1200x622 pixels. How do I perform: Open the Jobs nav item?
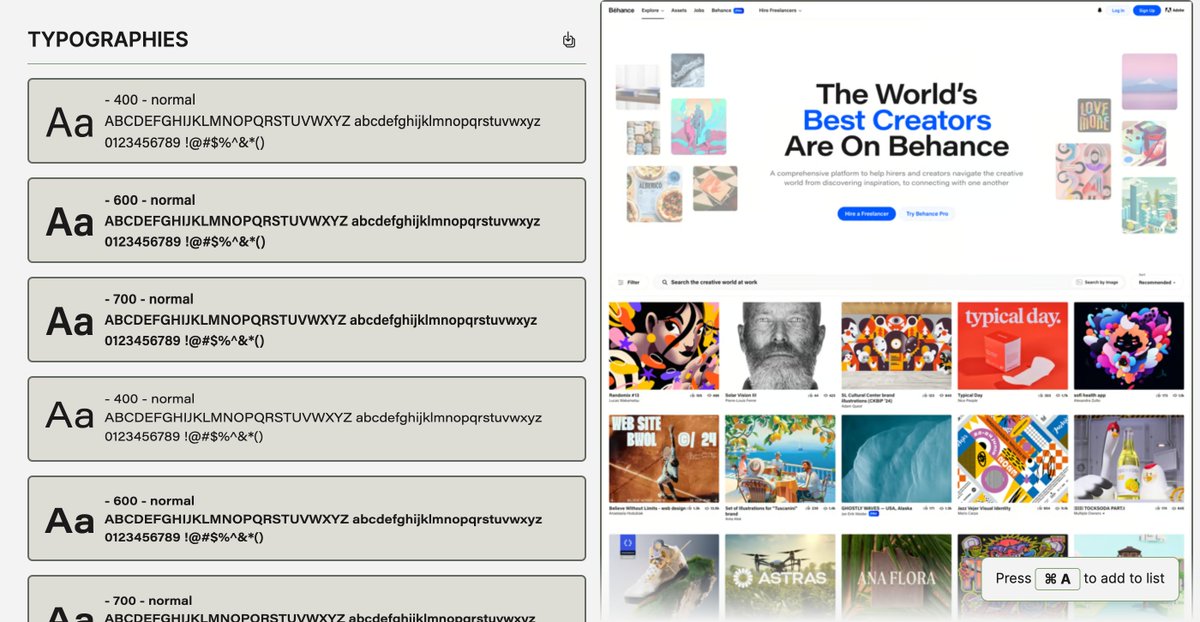click(x=699, y=10)
